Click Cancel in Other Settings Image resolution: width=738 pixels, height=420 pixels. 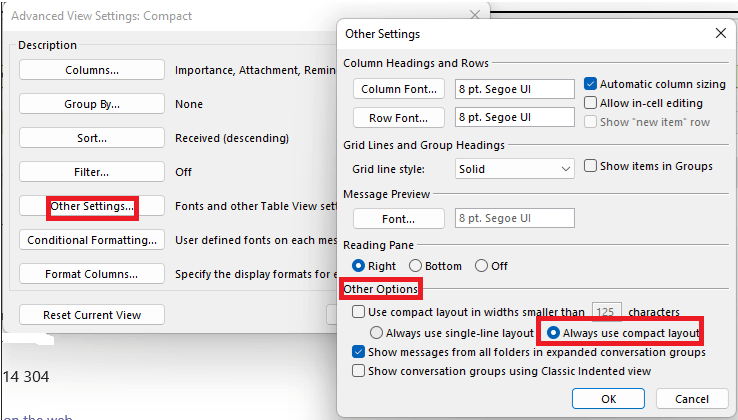click(x=692, y=399)
